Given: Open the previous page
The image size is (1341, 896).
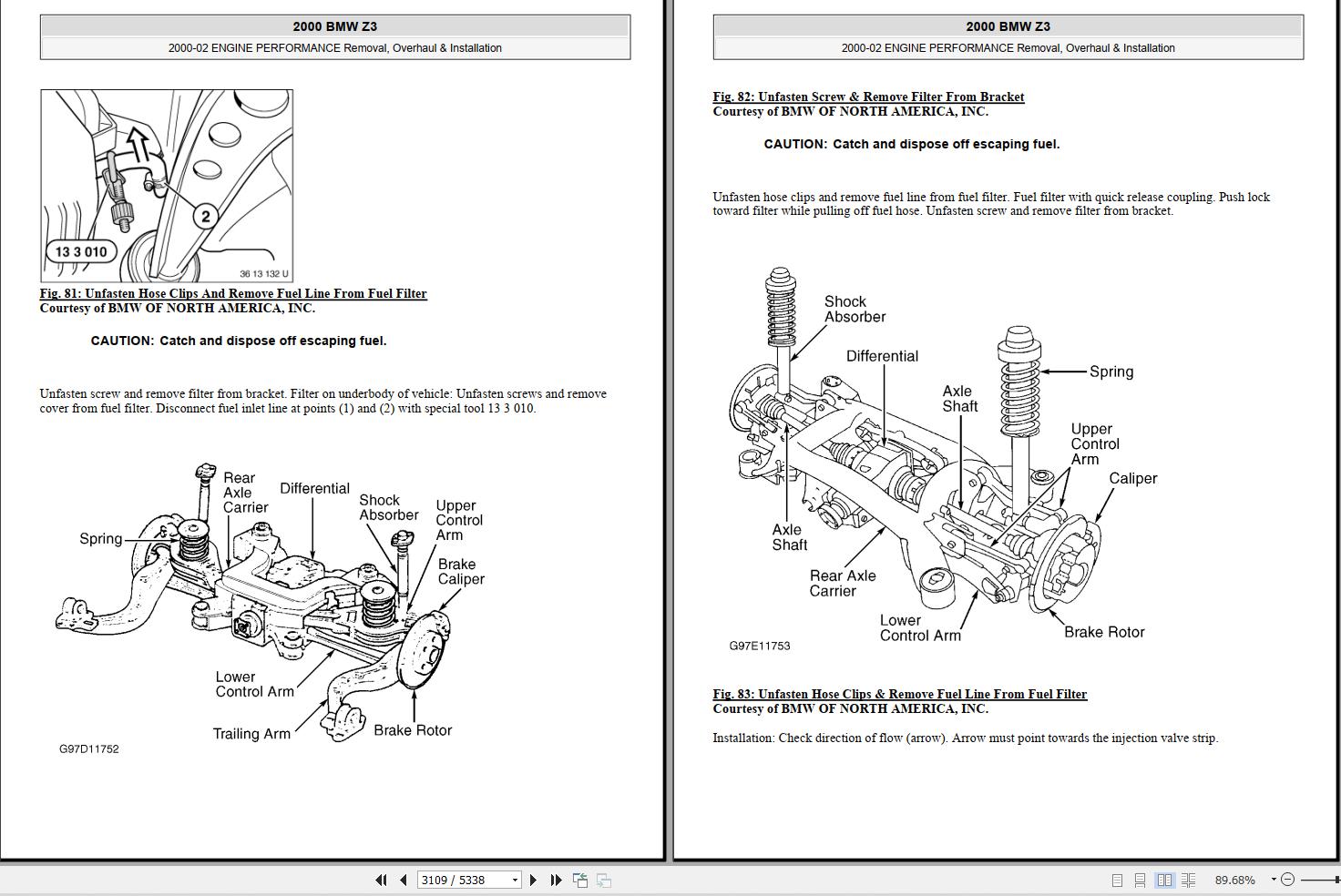Looking at the screenshot, I should click(402, 880).
